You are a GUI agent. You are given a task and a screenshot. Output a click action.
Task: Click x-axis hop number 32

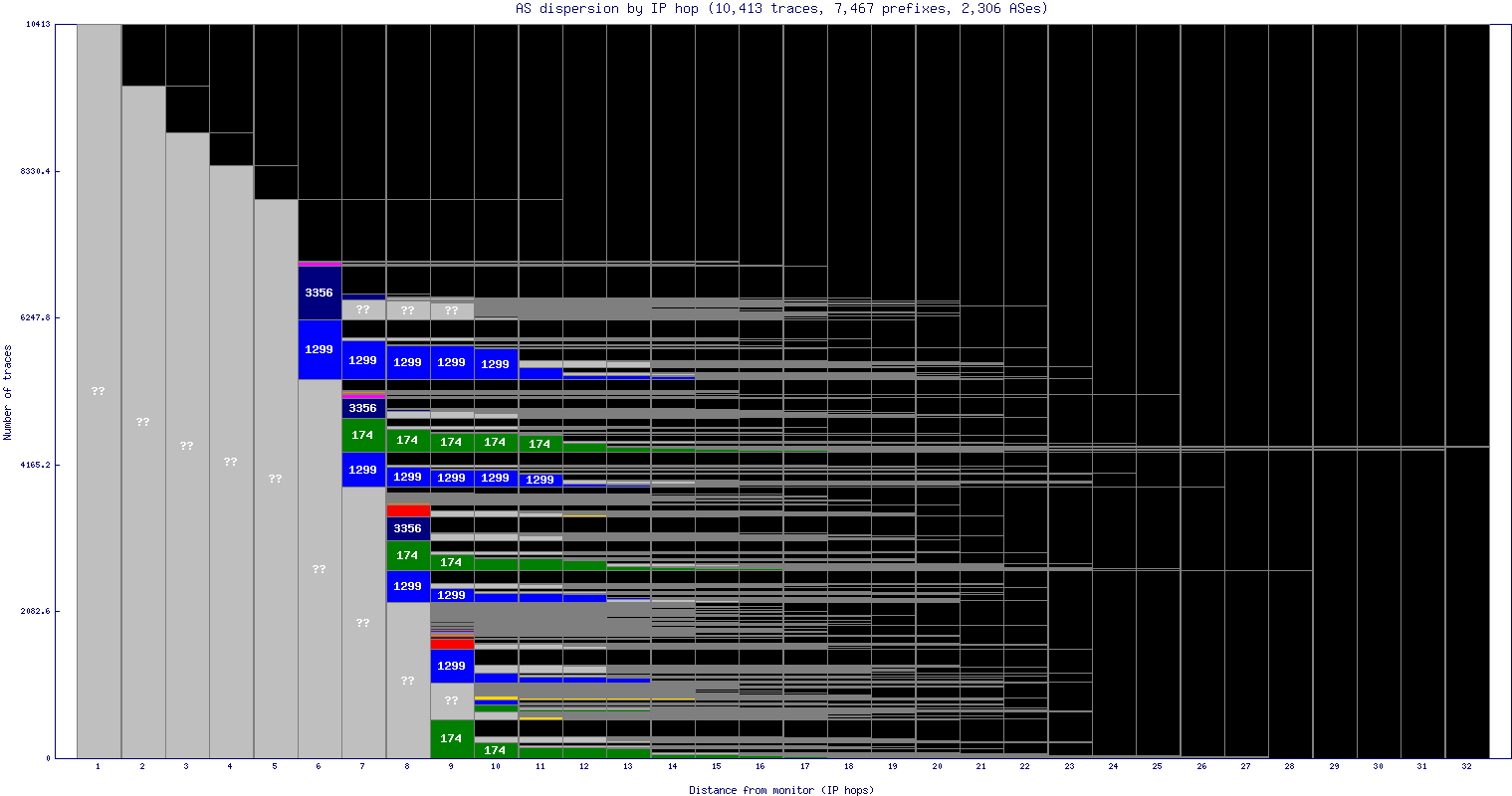click(1466, 767)
